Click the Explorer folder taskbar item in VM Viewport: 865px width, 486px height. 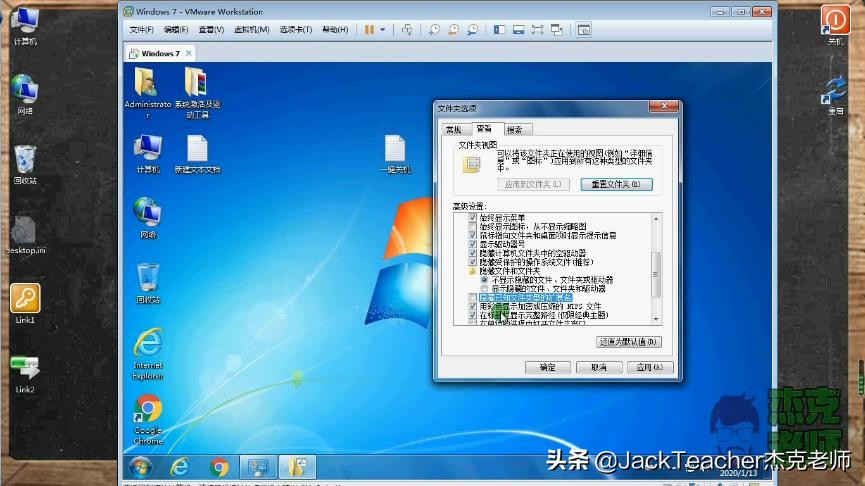tap(298, 467)
